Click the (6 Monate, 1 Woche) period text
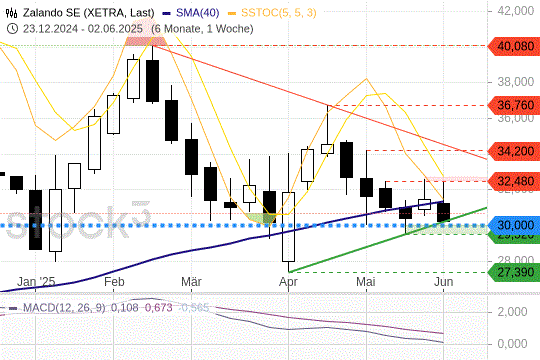This screenshot has height=360, width=540. coord(202,29)
